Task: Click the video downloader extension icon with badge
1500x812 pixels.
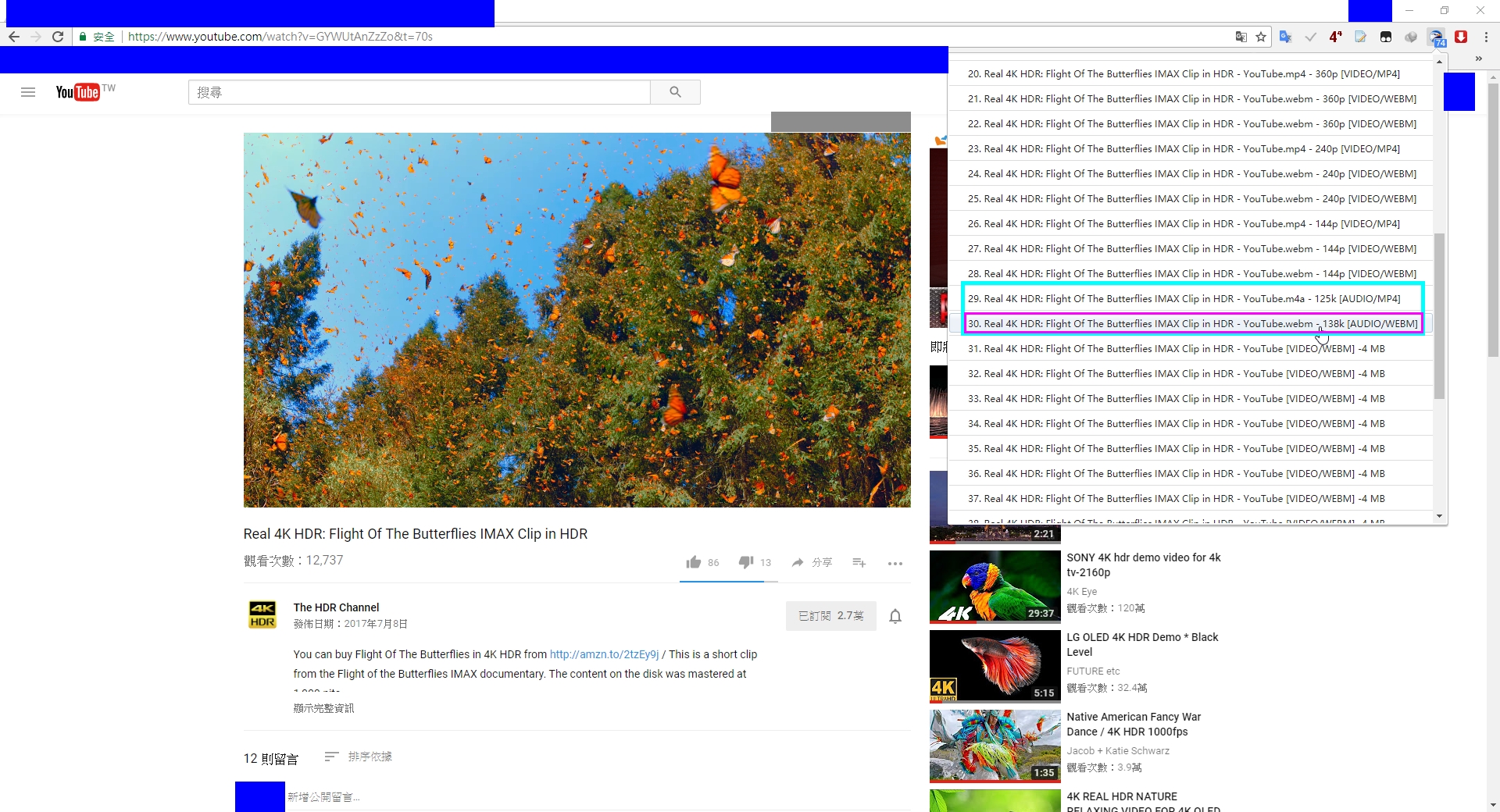Action: click(x=1436, y=37)
